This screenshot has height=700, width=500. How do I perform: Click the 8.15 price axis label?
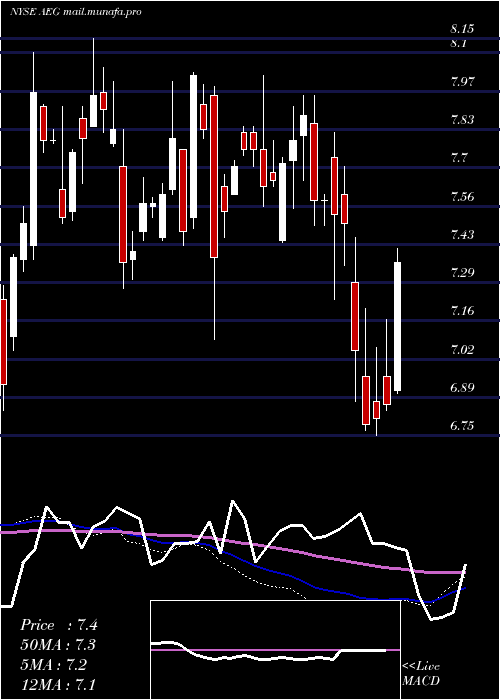[x=462, y=29]
